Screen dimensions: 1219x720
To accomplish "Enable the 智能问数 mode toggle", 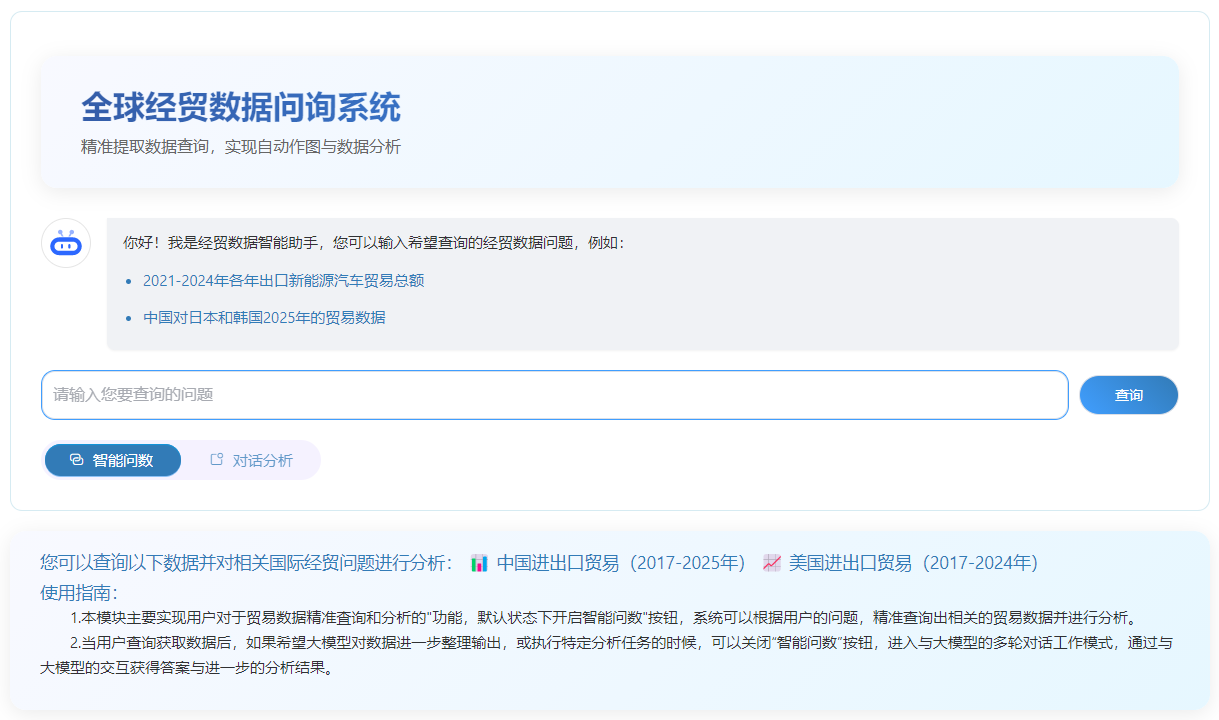I will coord(113,460).
